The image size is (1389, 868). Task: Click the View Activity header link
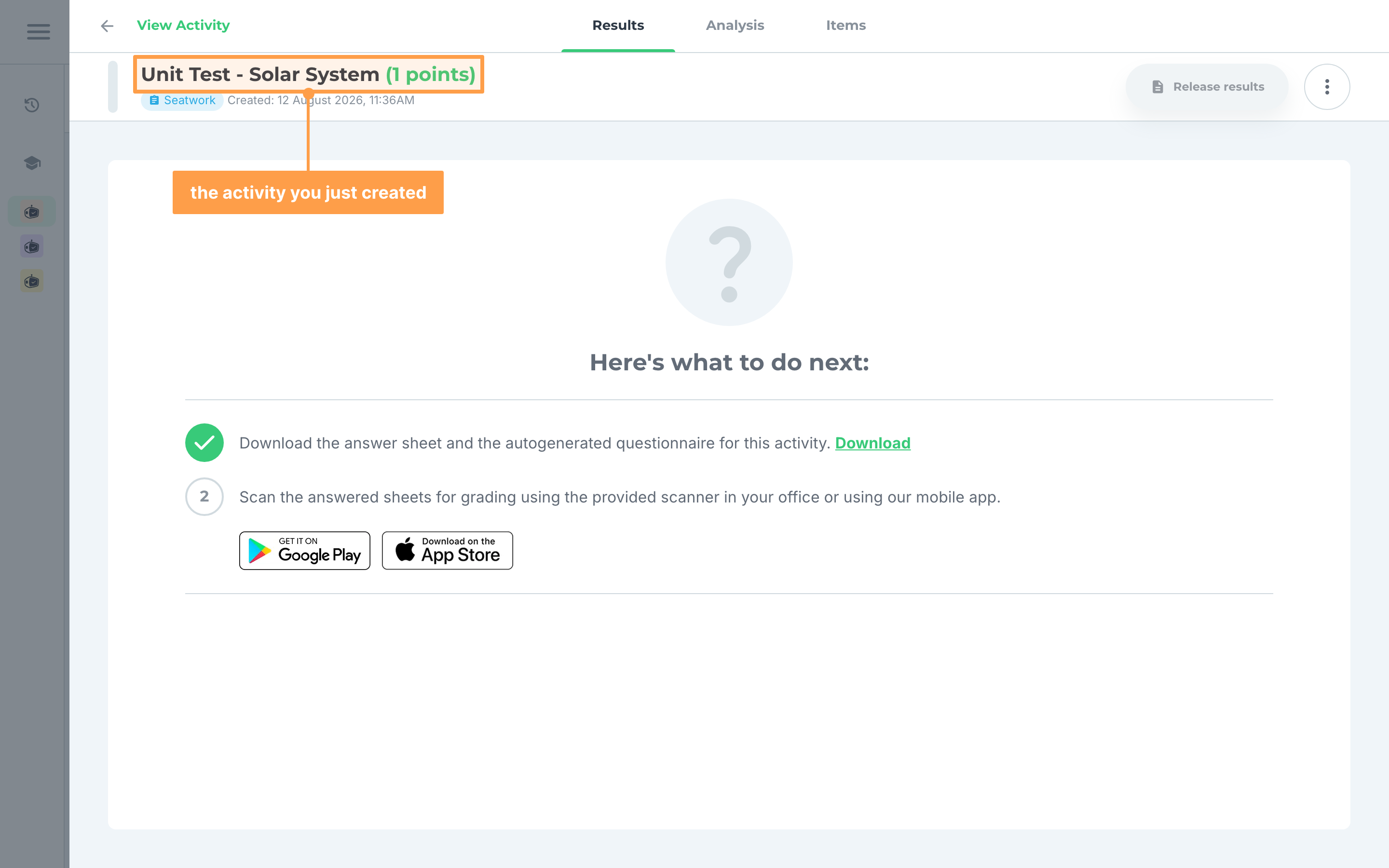[x=183, y=25]
